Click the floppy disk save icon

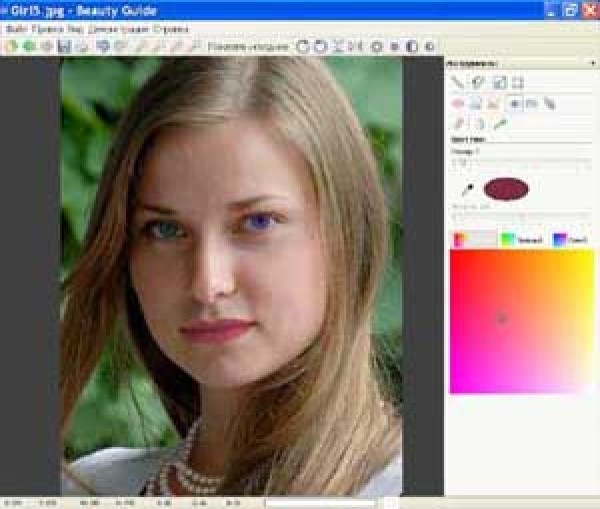(x=65, y=47)
